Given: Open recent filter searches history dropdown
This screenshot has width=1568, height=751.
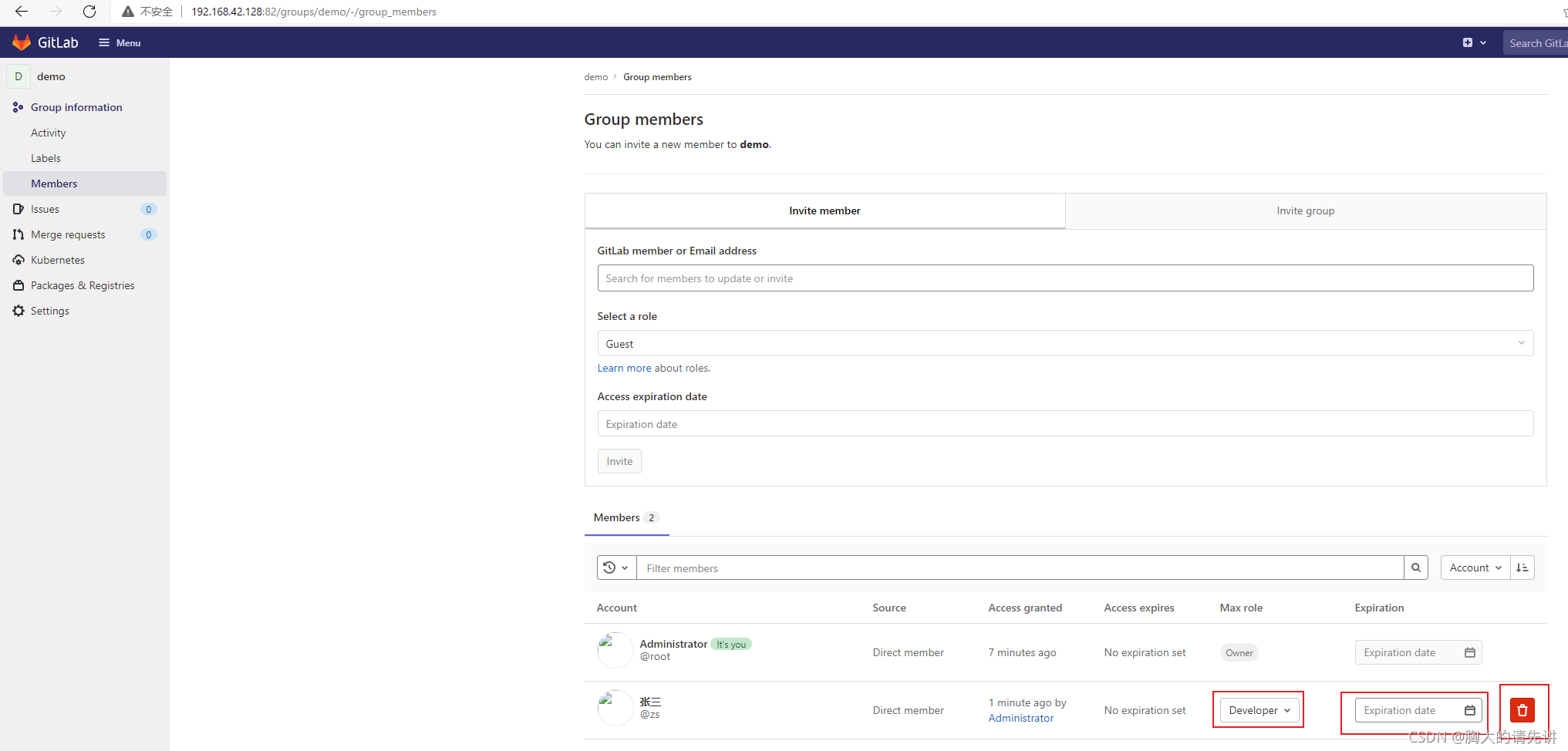Looking at the screenshot, I should coord(616,567).
